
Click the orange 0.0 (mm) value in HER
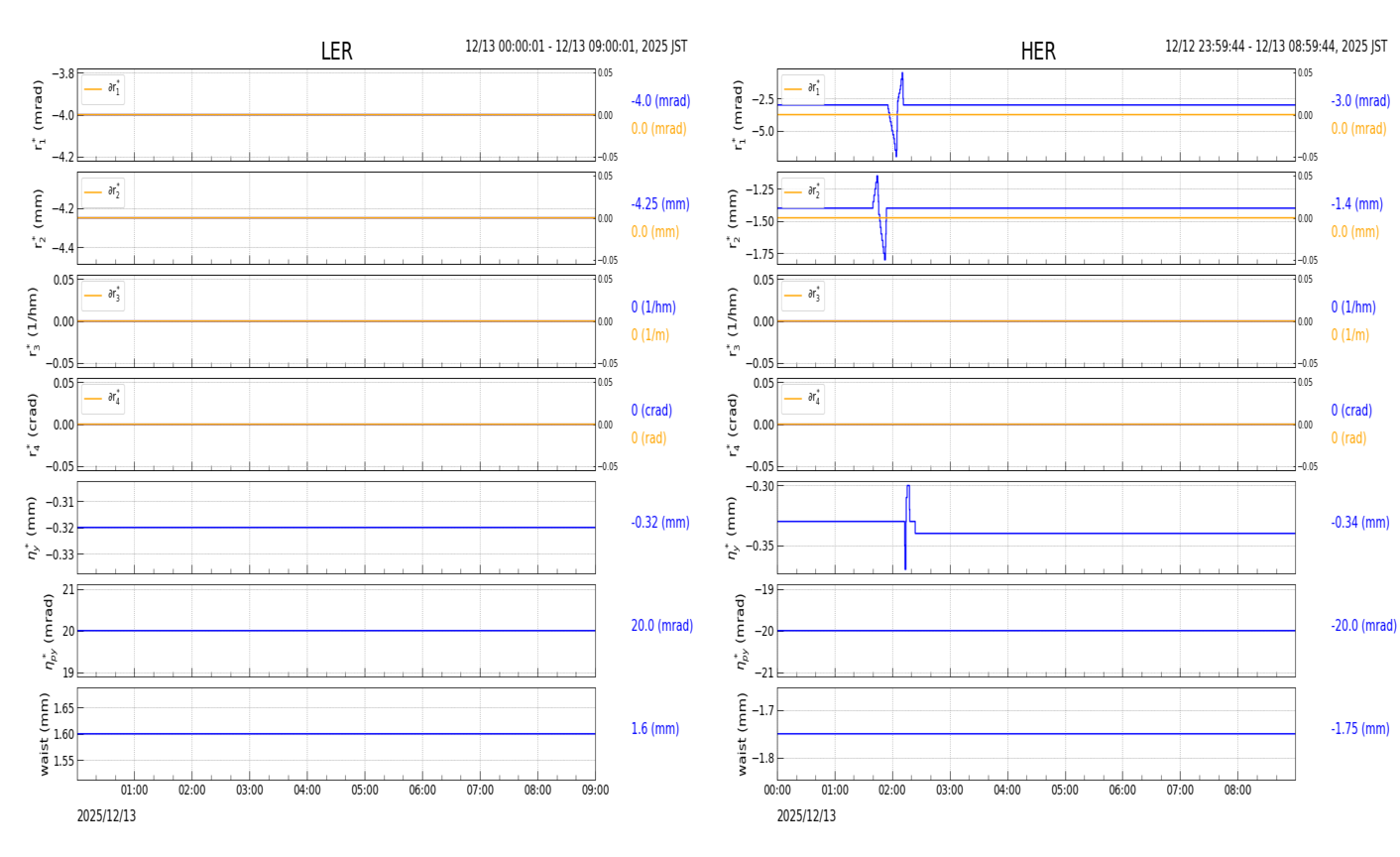point(1355,232)
